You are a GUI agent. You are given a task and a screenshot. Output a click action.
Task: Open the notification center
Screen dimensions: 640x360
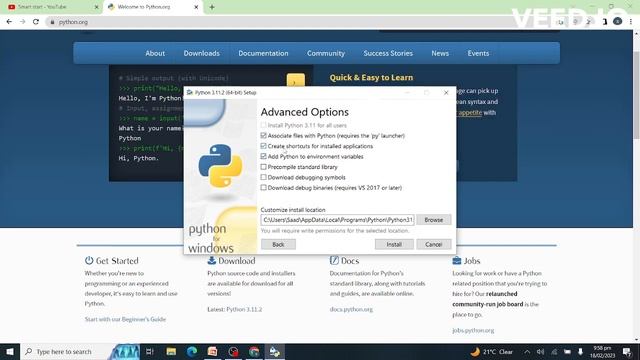[627, 352]
